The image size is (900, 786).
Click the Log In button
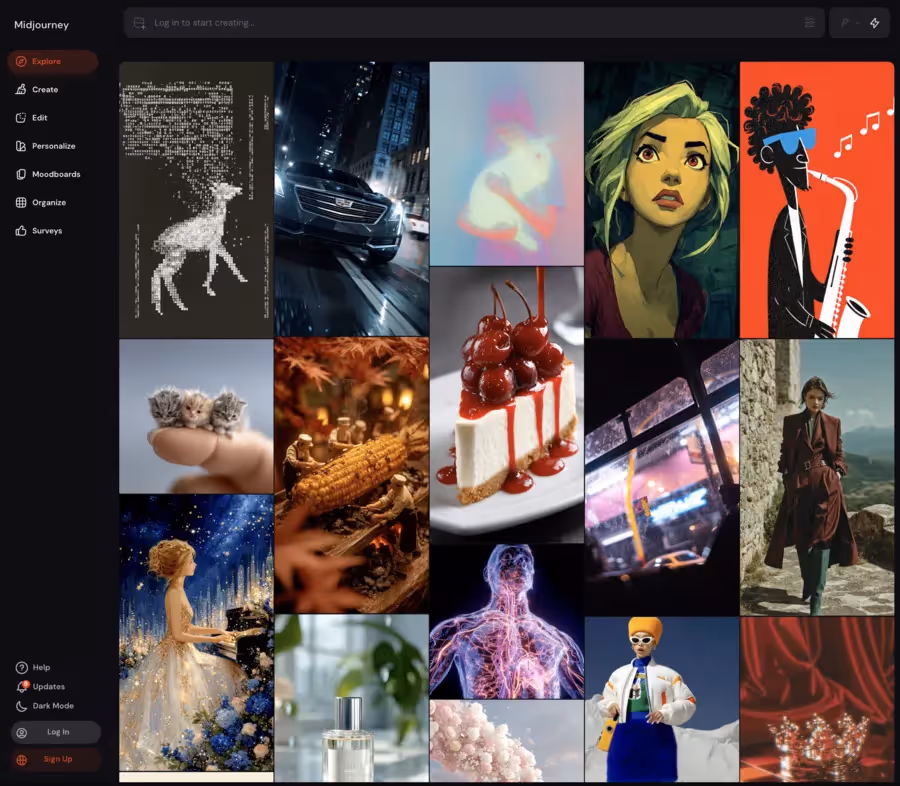57,732
